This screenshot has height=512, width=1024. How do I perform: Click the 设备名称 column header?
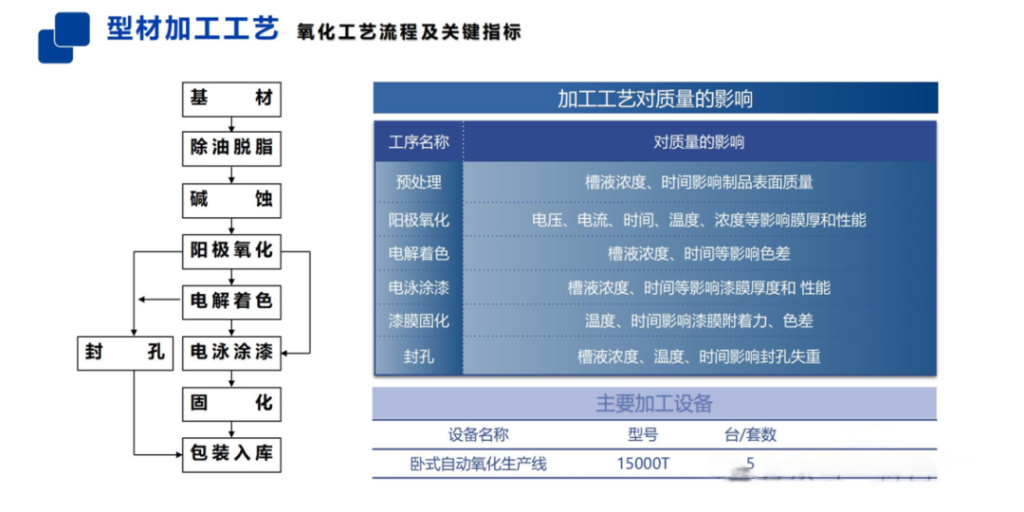479,435
